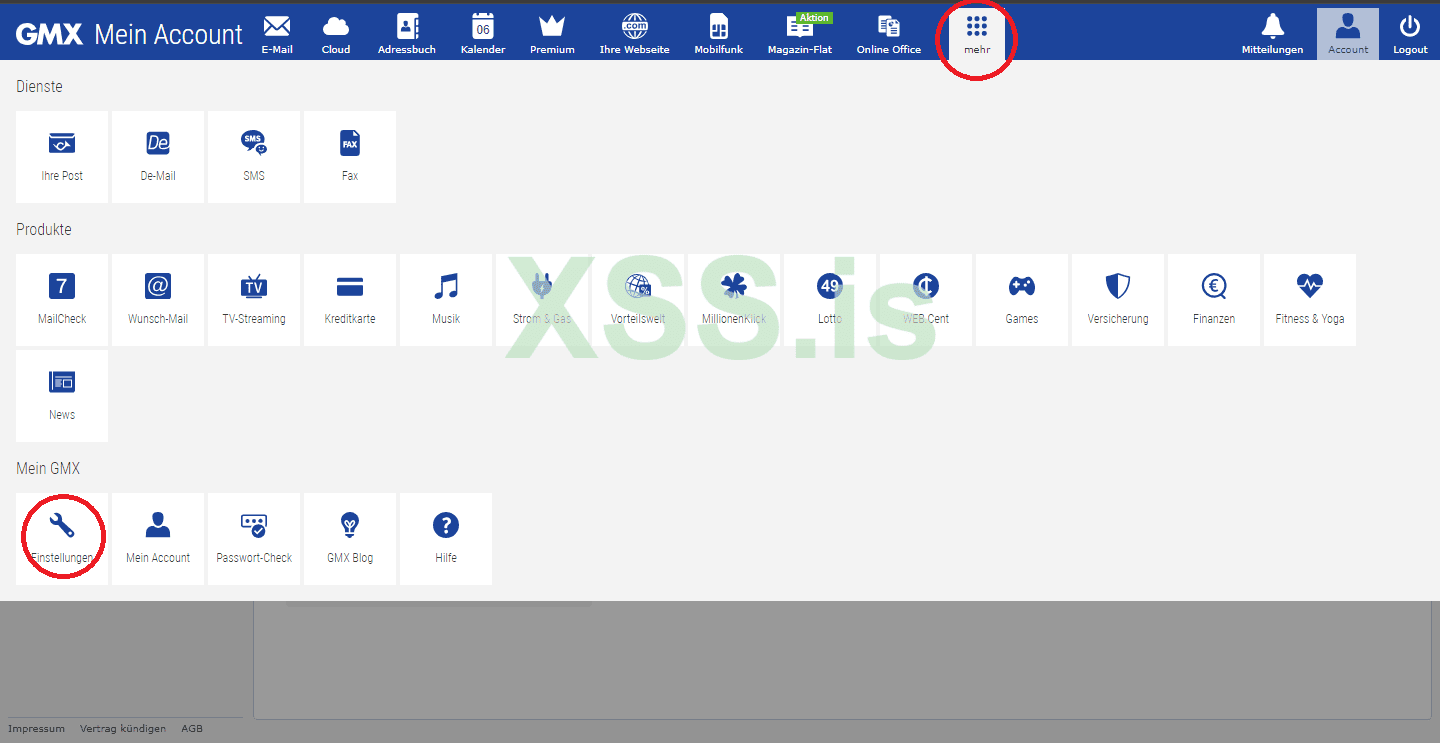Open the Ihre Post tile
Image resolution: width=1440 pixels, height=743 pixels.
(x=62, y=157)
